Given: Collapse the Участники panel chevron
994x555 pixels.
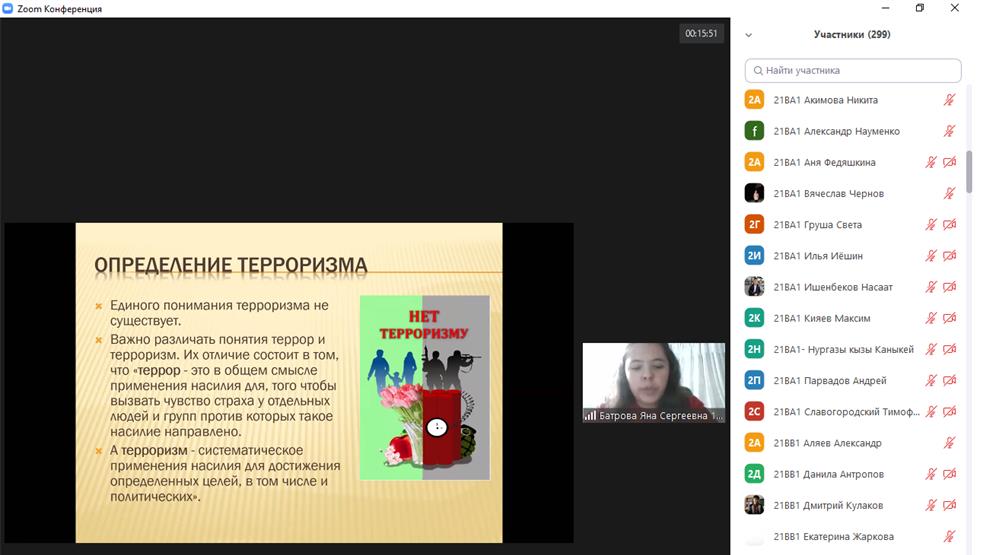Looking at the screenshot, I should coord(749,35).
